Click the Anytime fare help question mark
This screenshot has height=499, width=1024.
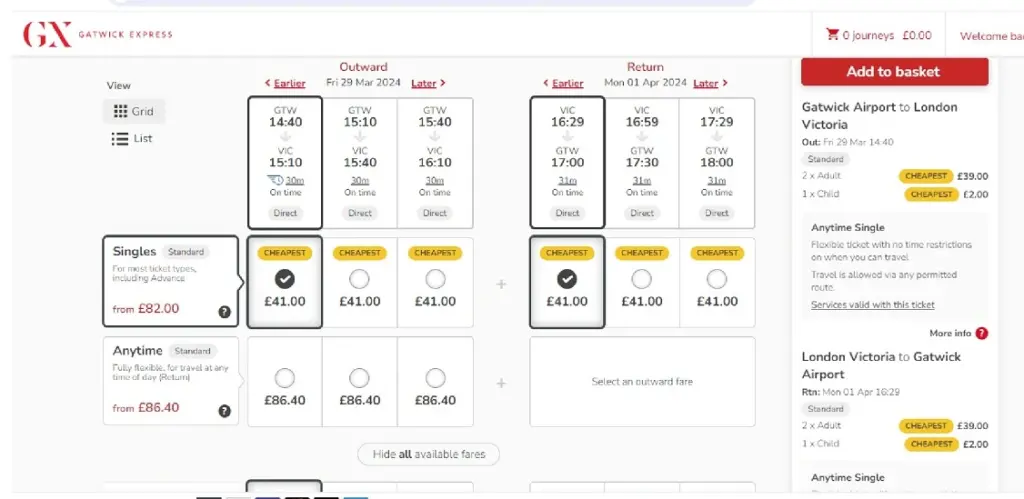coord(225,410)
